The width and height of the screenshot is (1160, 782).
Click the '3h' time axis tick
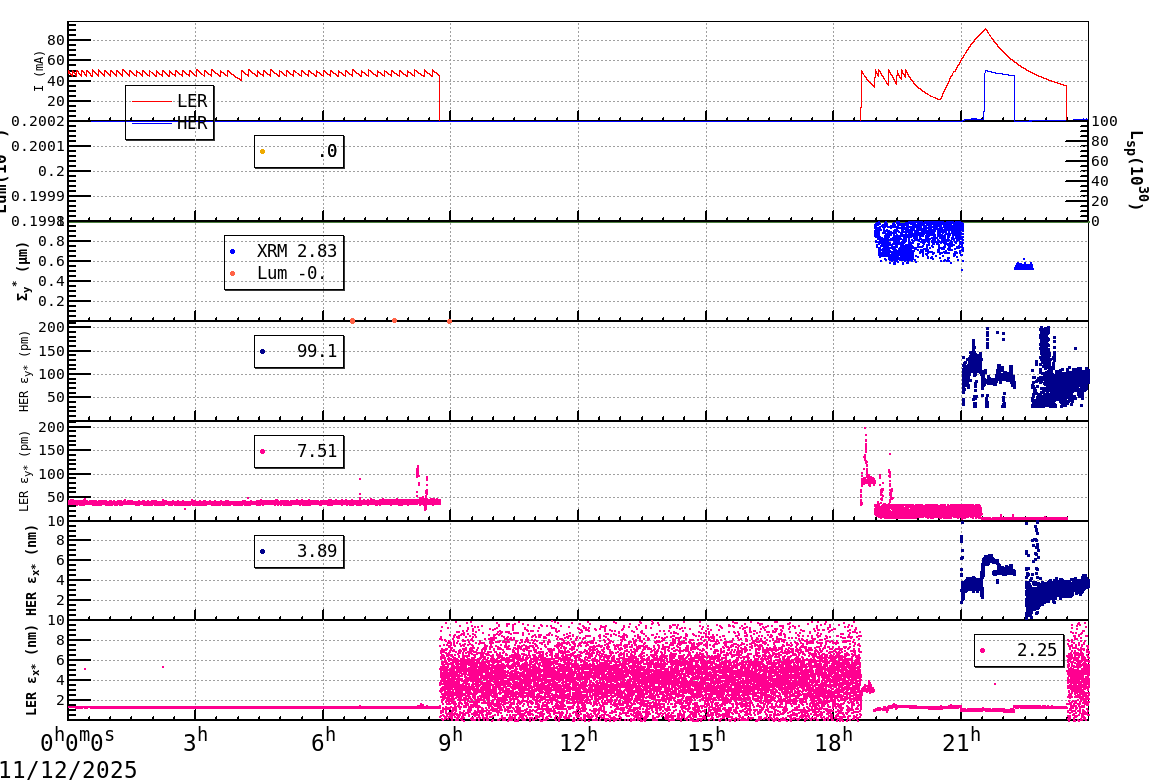tap(195, 741)
